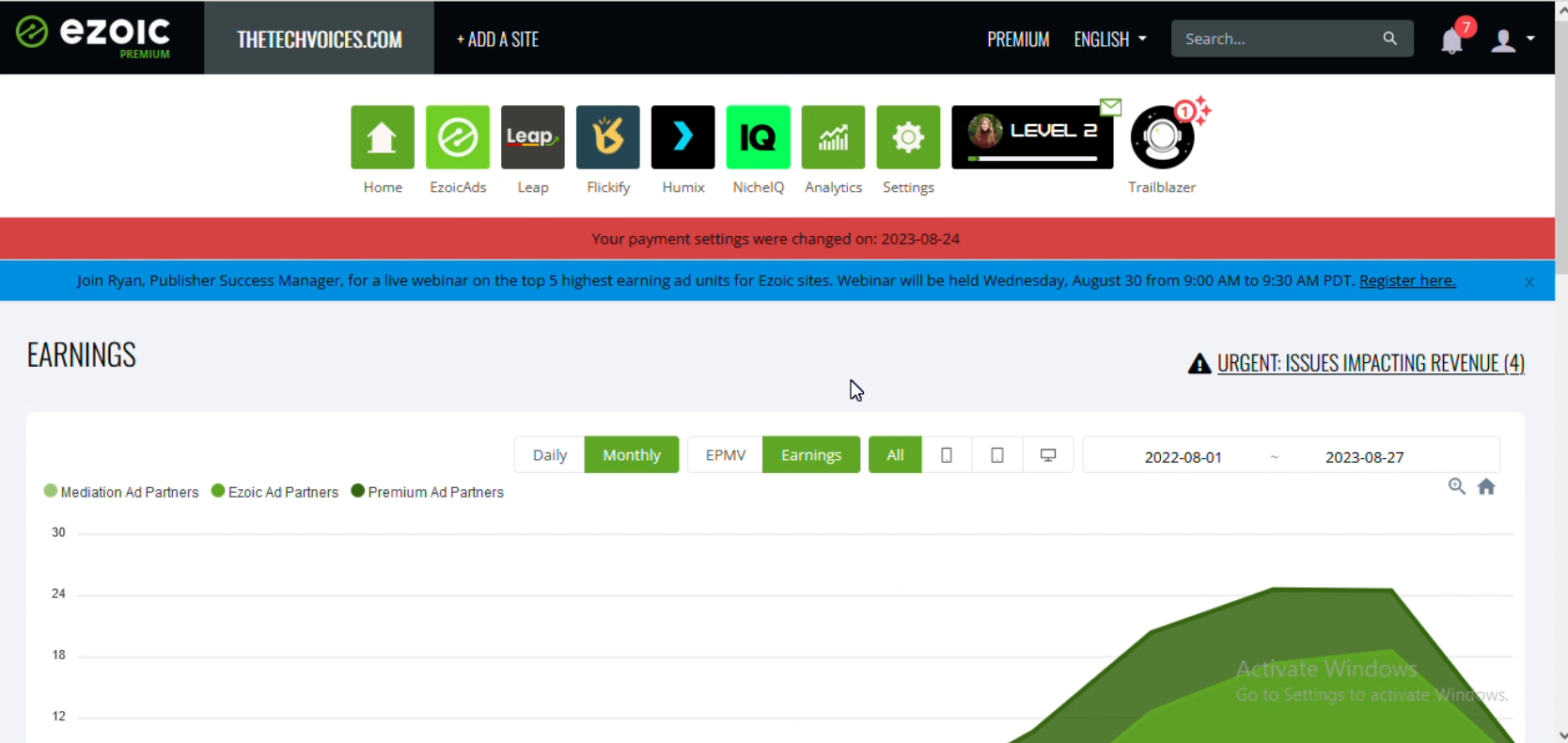This screenshot has width=1568, height=743.
Task: Open Urgent Issues Impacting Revenue link
Action: pyautogui.click(x=1371, y=363)
